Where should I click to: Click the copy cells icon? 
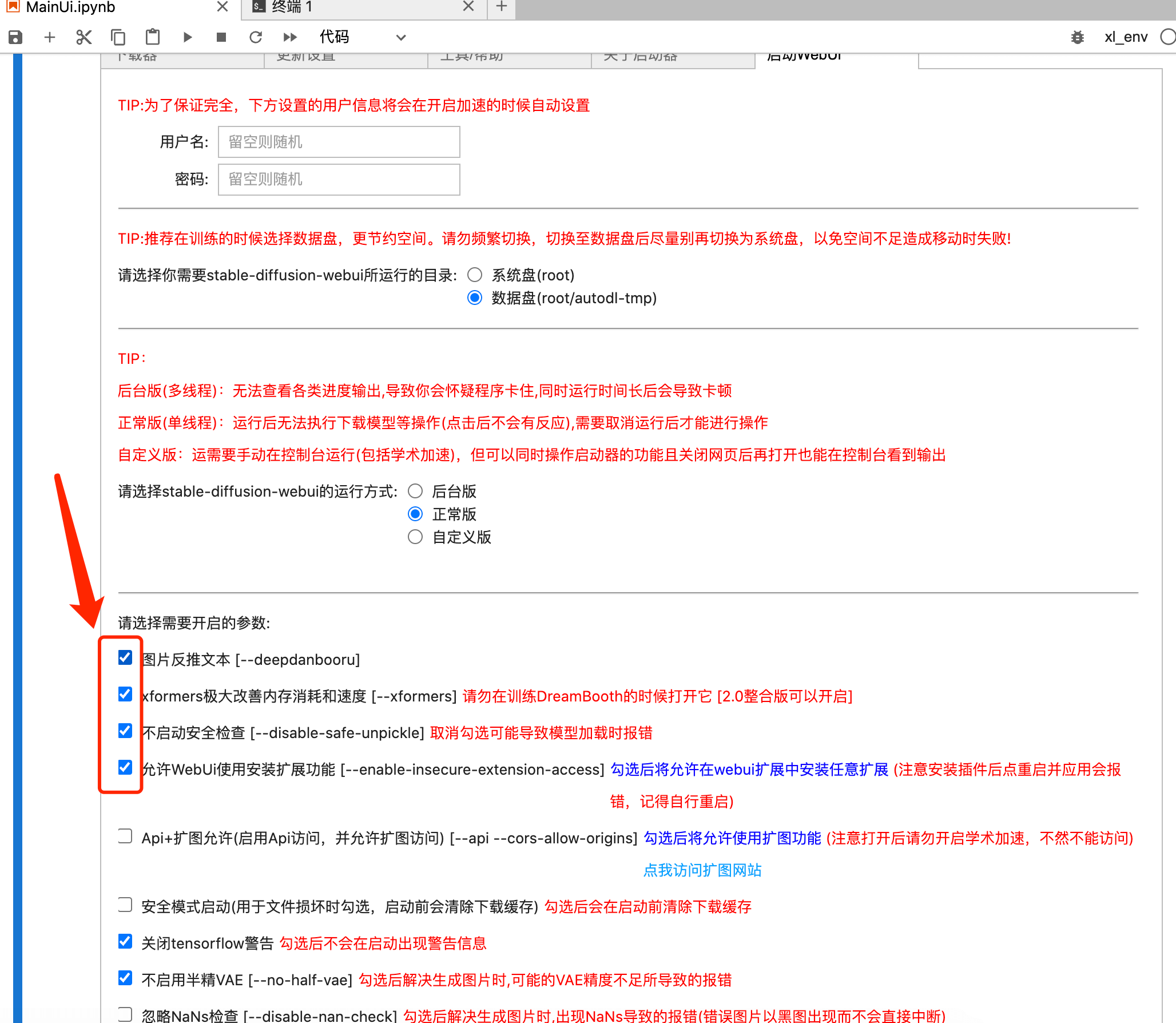(x=118, y=37)
